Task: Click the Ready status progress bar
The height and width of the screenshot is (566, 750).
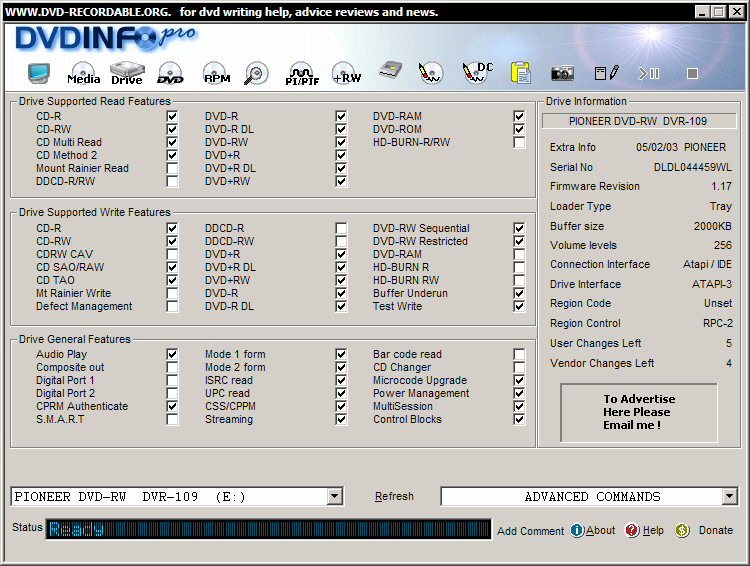Action: pyautogui.click(x=268, y=529)
